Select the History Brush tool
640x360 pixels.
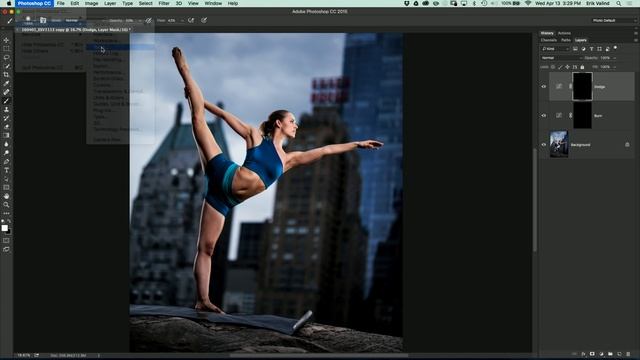pos(6,118)
